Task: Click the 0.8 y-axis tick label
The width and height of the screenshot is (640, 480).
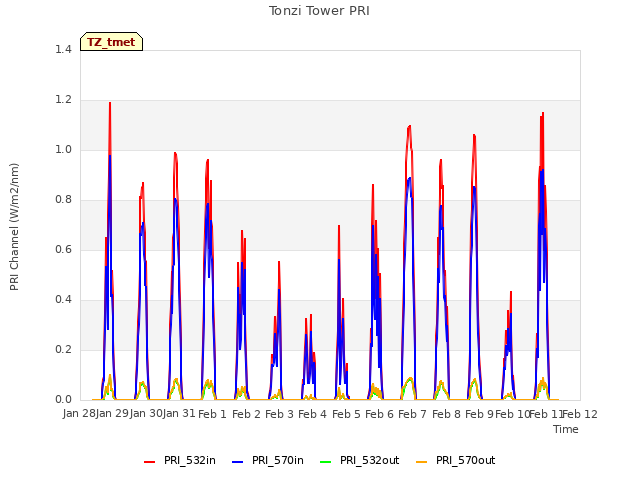Action: pyautogui.click(x=63, y=200)
